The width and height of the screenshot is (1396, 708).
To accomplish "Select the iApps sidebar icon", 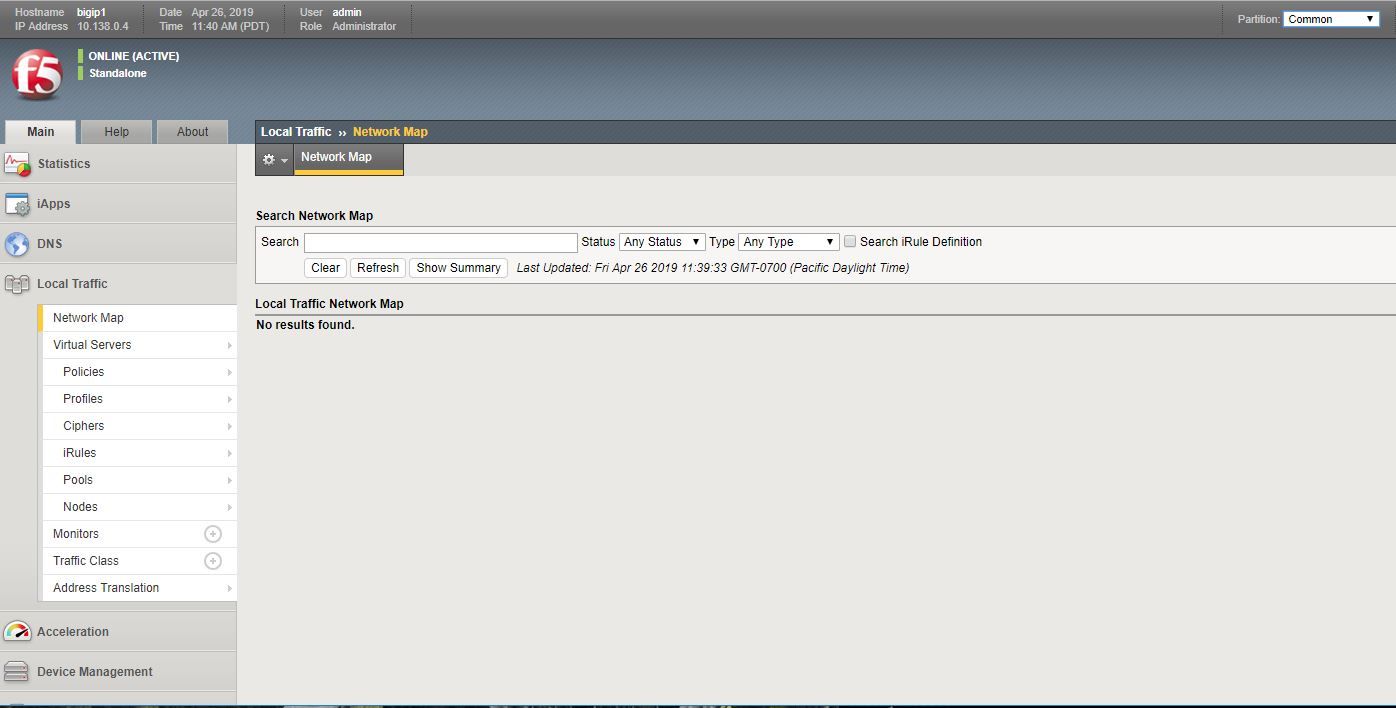I will [x=17, y=203].
